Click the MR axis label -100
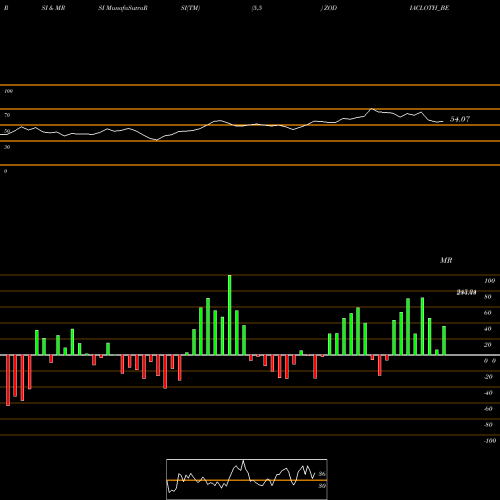This screenshot has height=500, width=500. click(490, 441)
